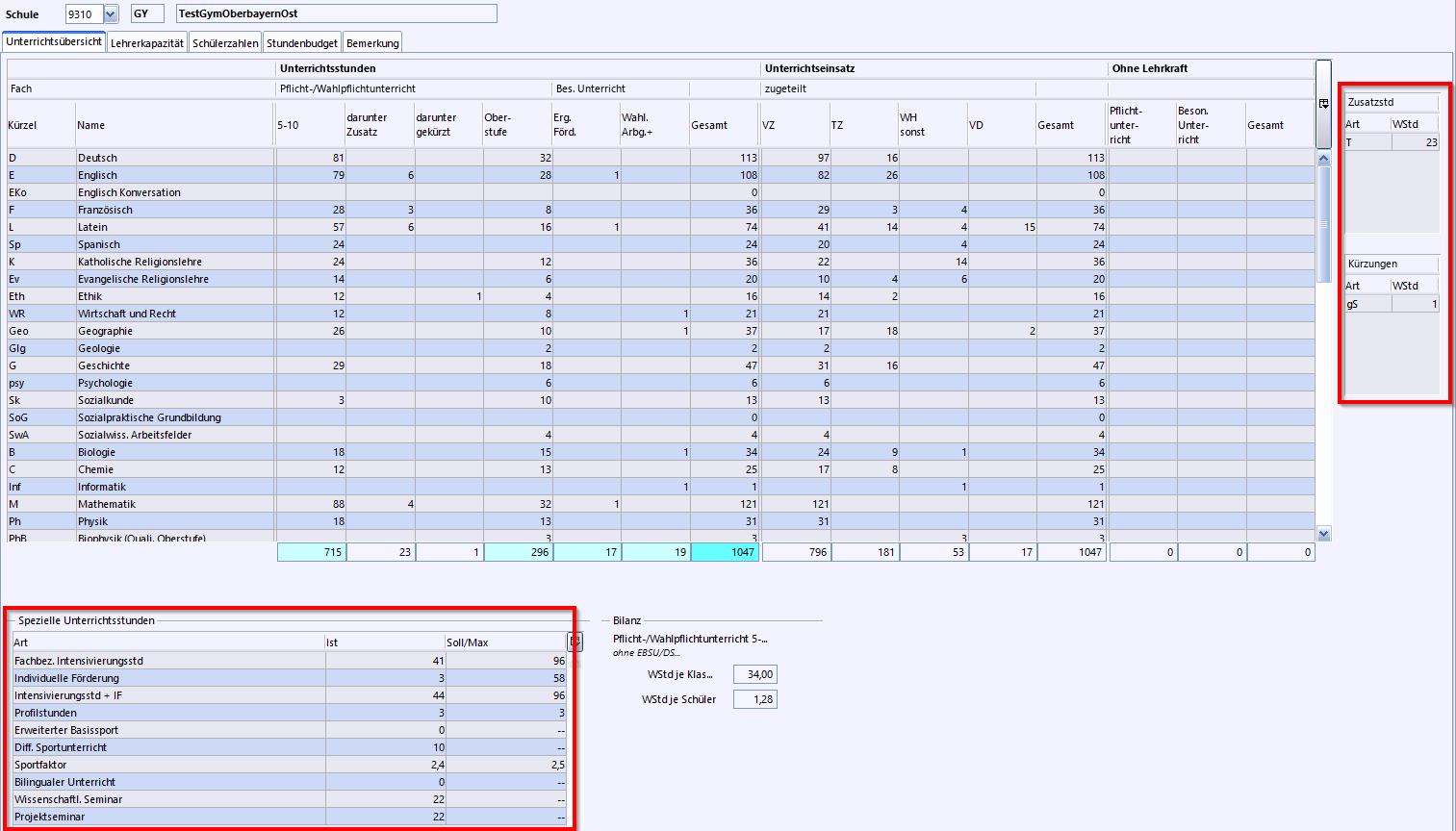Click the main table vertical scrollbar thumb
1456x831 pixels.
(x=1323, y=224)
